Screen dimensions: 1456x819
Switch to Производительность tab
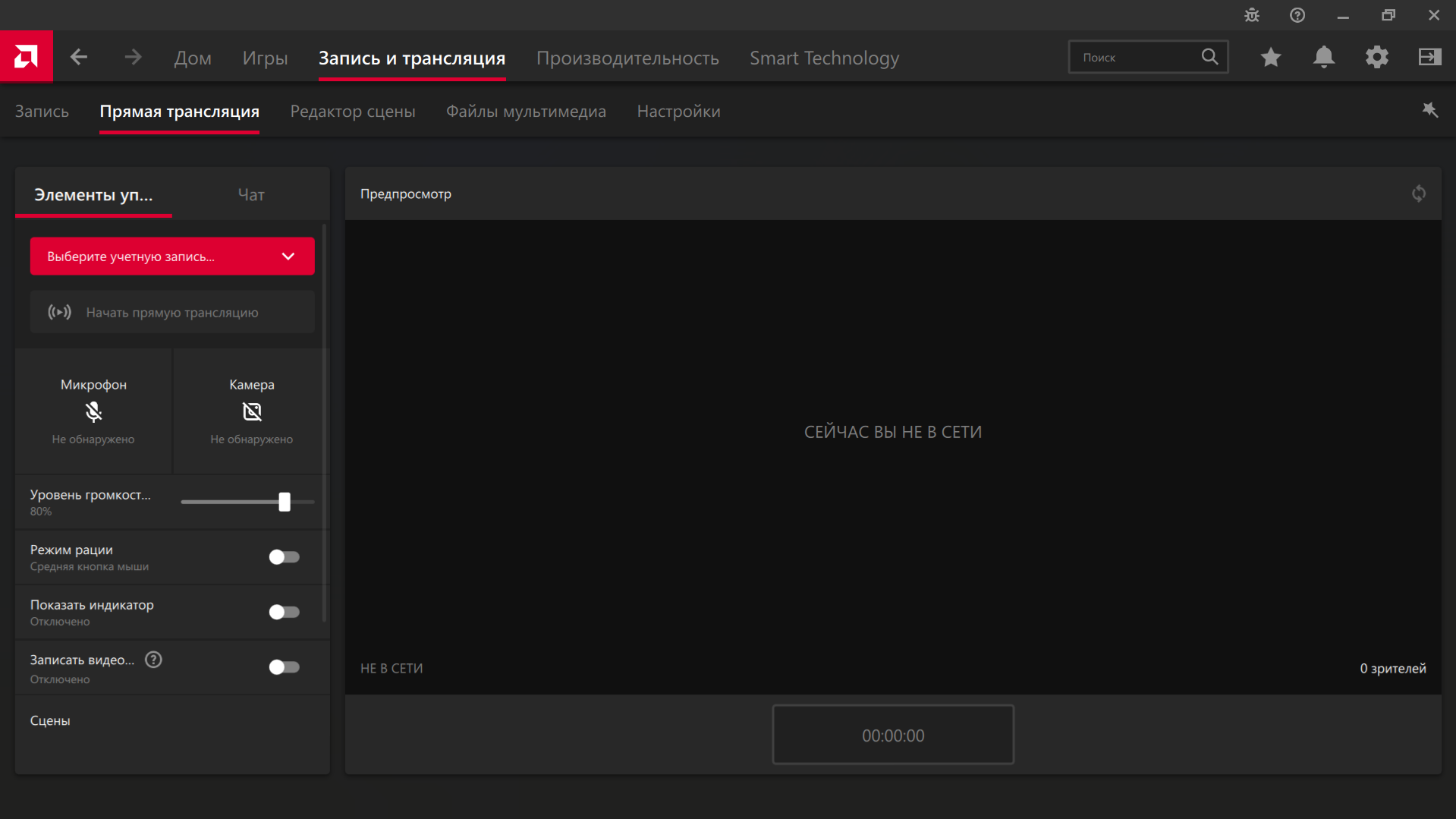coord(627,58)
